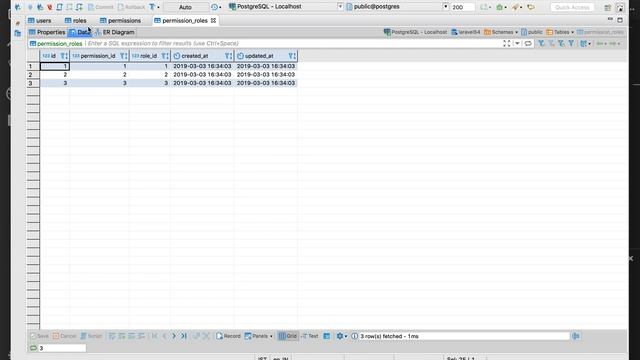Select row 3 header in the grid
This screenshot has height=360, width=640.
point(33,83)
